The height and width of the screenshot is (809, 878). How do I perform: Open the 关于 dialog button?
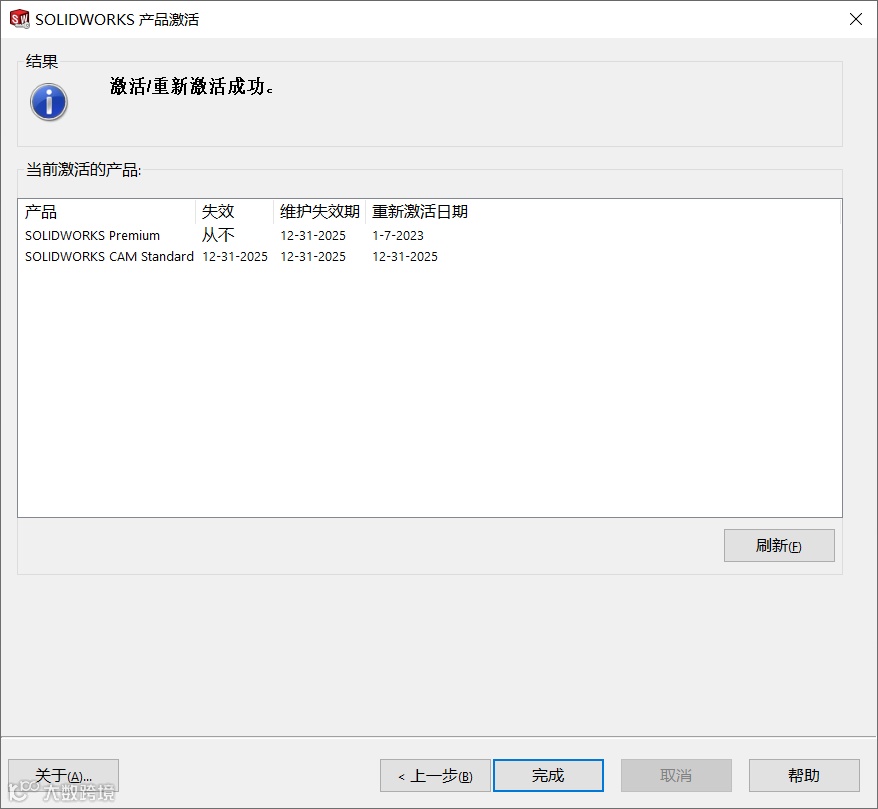(x=63, y=775)
